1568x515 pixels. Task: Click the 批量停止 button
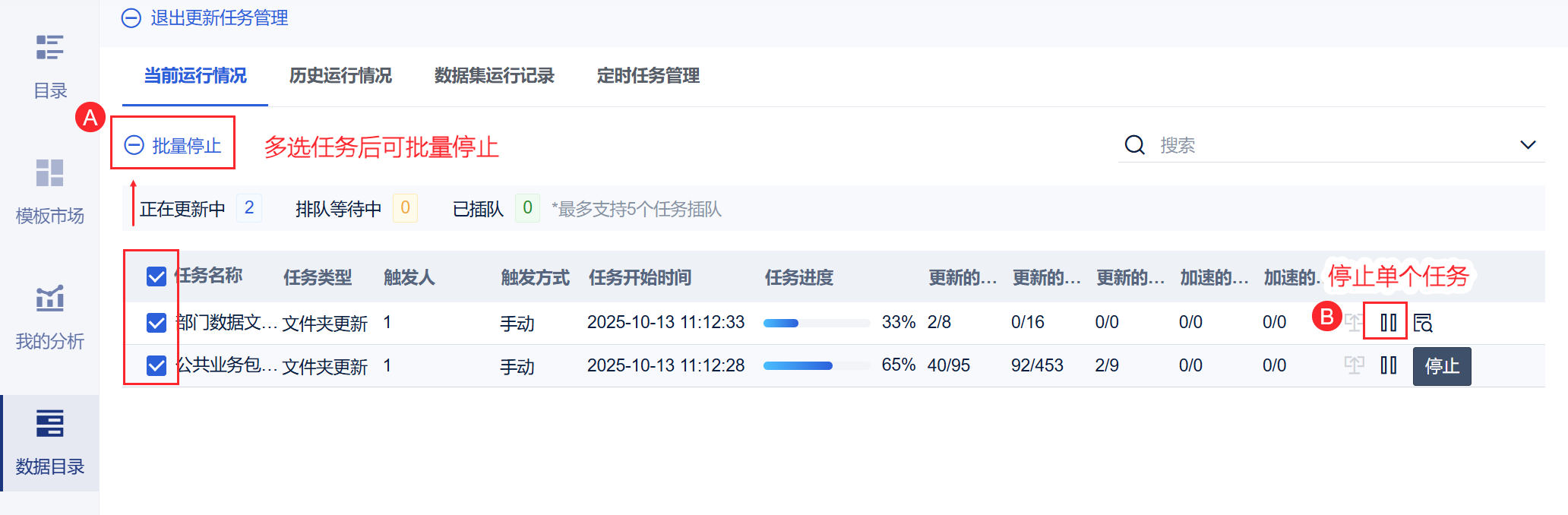173,145
